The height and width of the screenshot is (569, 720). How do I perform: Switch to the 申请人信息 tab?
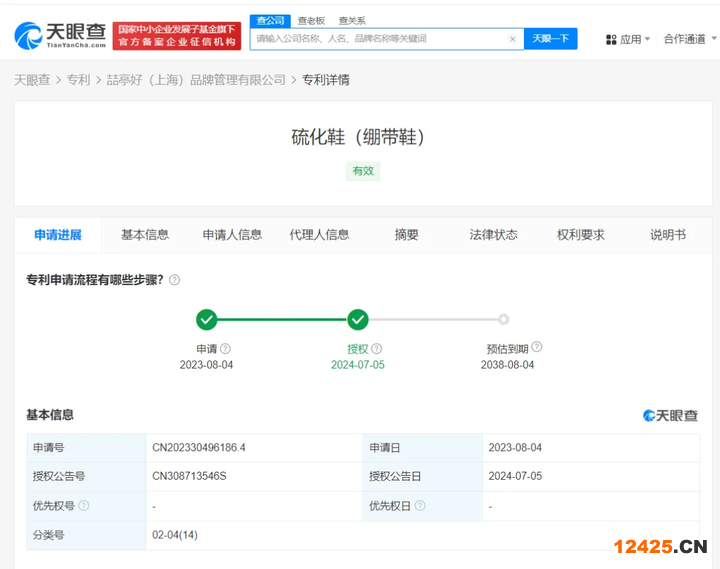click(x=232, y=235)
